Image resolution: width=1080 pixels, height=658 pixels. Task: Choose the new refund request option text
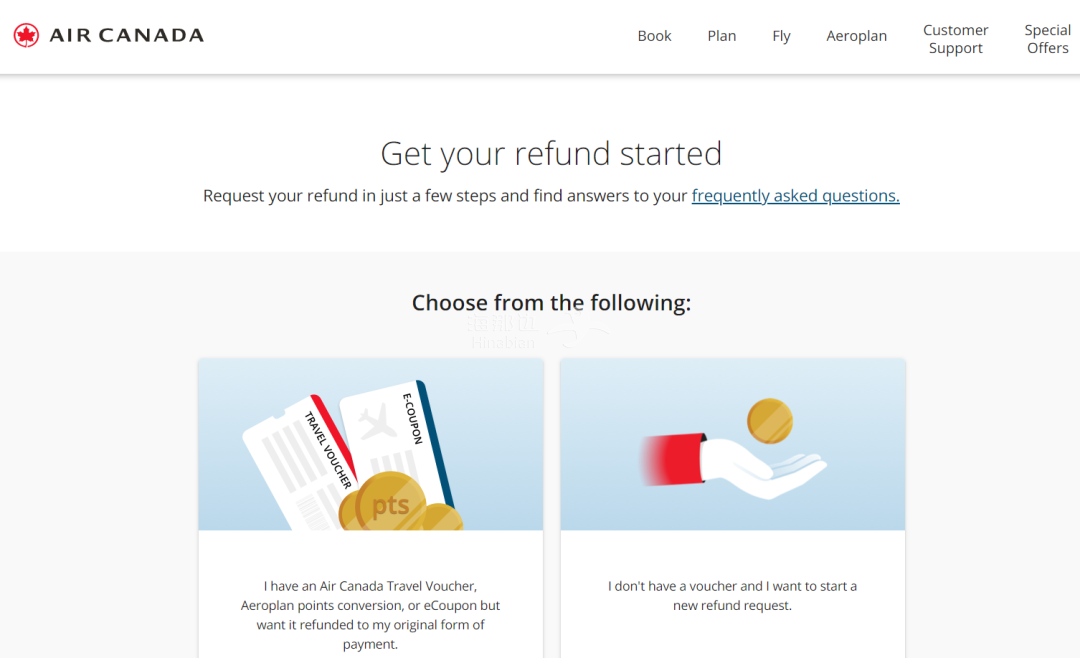tap(732, 595)
